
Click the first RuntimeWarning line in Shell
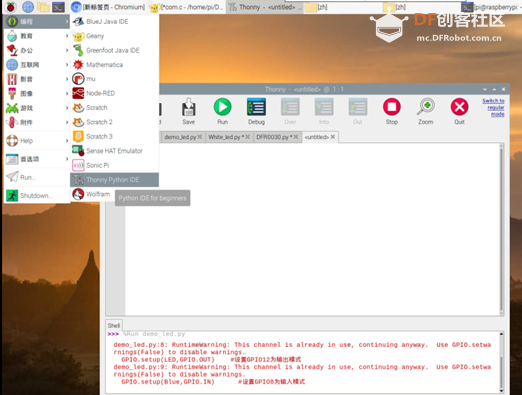pos(302,345)
